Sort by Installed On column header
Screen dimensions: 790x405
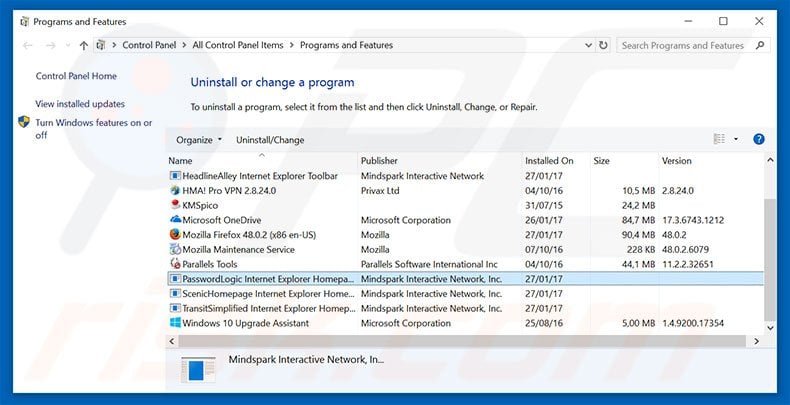pos(556,161)
